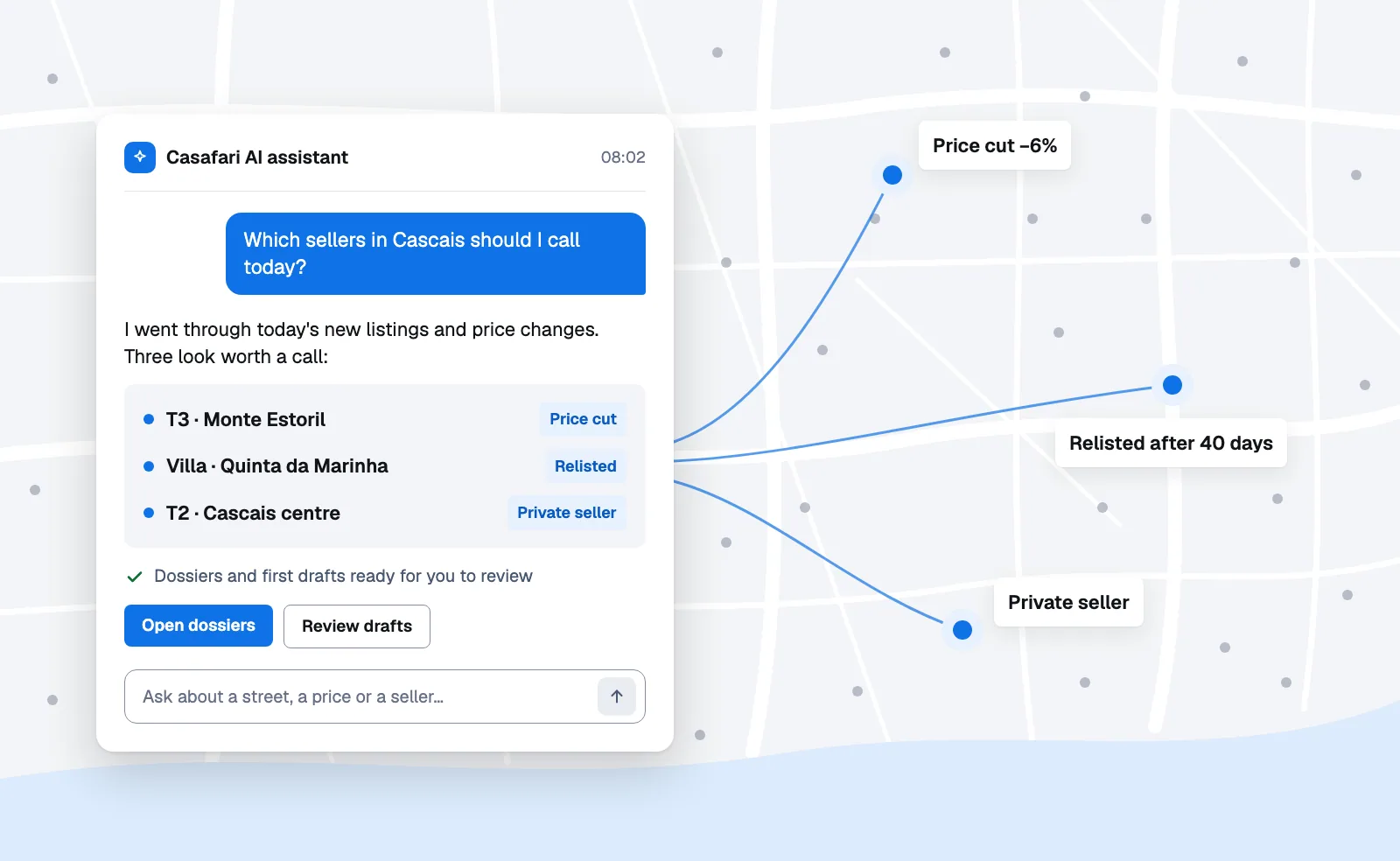The image size is (1400, 861).
Task: Open the 'Price cut -6%' map label
Action: pyautogui.click(x=995, y=145)
